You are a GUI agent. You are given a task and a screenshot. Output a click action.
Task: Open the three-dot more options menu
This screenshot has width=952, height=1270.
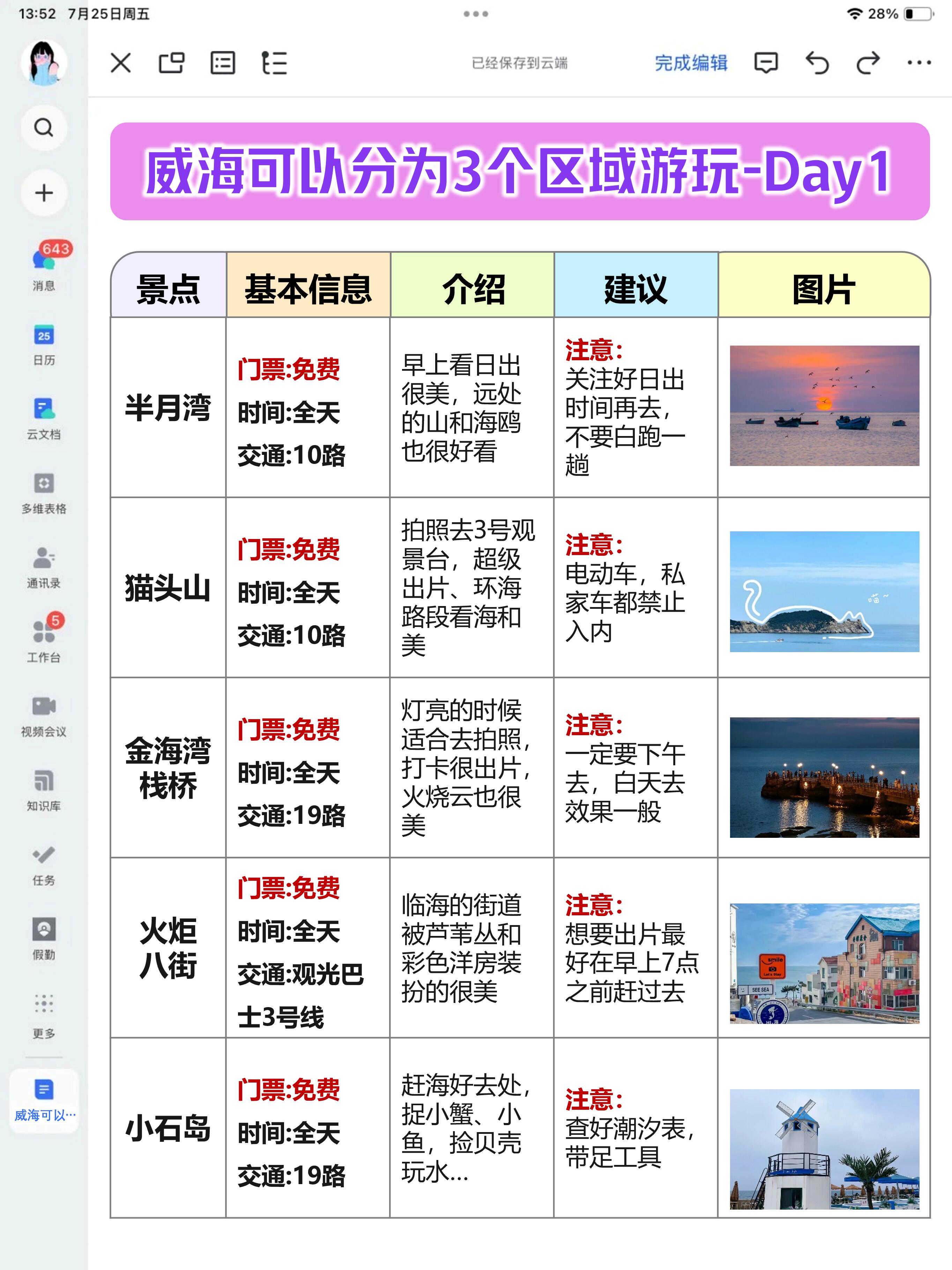(919, 62)
